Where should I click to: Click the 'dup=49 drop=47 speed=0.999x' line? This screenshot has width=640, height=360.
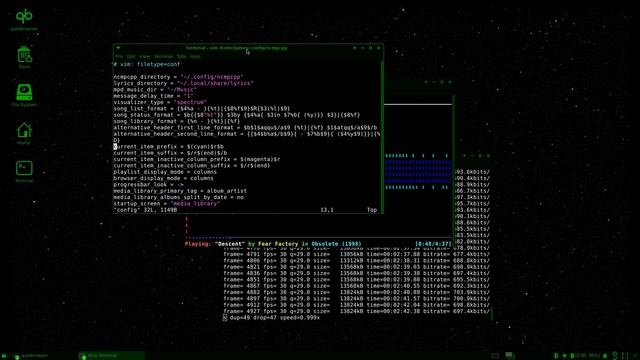274,318
